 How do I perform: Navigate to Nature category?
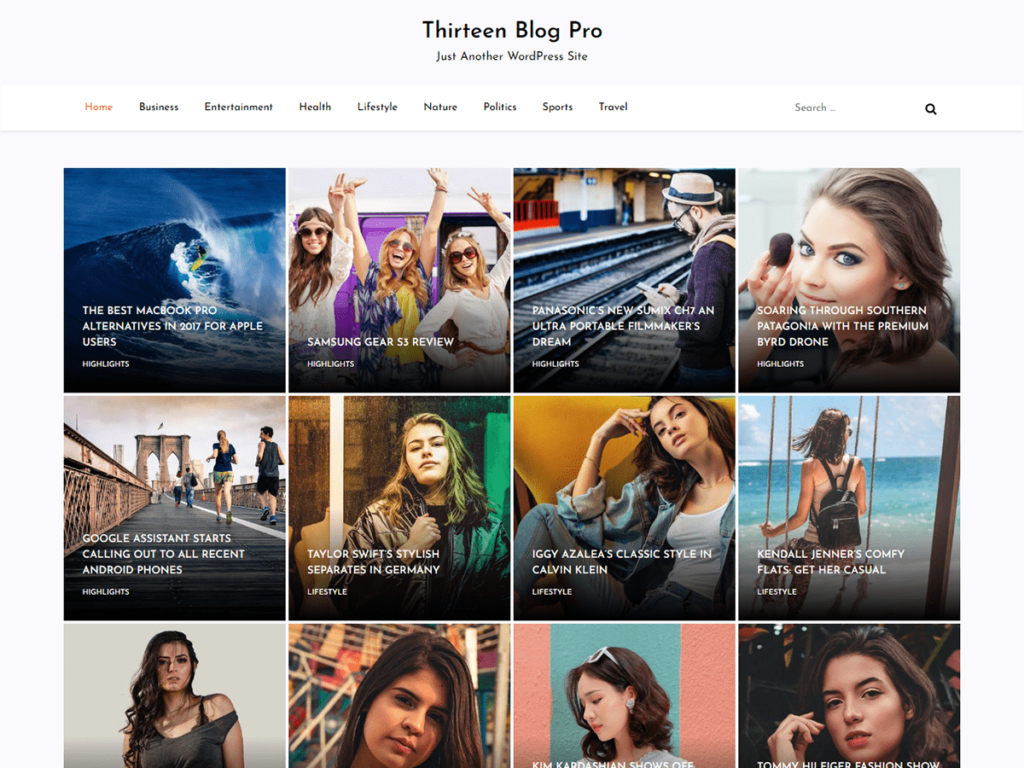tap(440, 107)
